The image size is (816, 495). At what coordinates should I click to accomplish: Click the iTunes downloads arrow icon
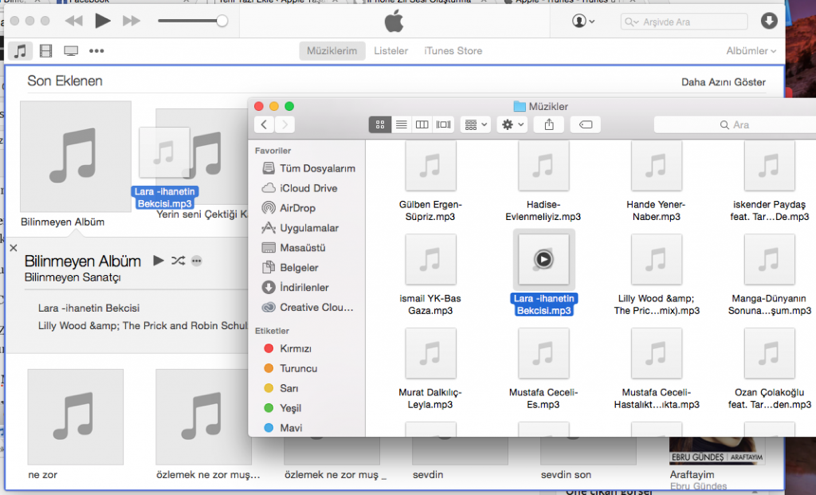pyautogui.click(x=768, y=21)
